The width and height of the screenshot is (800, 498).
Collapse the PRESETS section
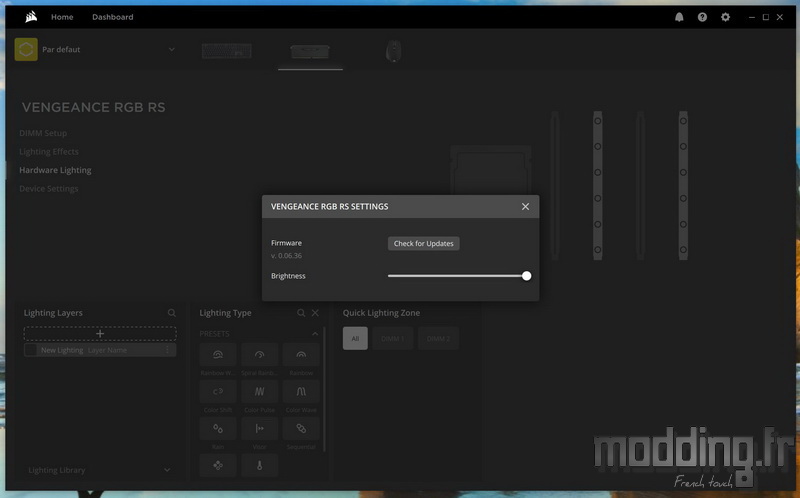tap(315, 334)
